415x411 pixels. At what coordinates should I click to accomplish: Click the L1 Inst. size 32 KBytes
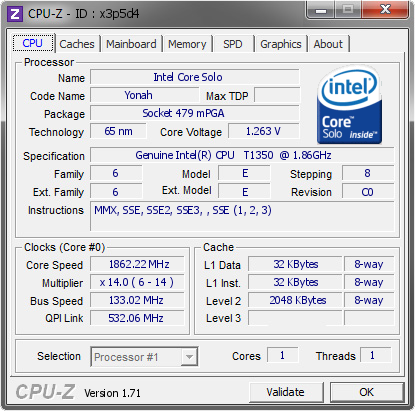click(295, 282)
